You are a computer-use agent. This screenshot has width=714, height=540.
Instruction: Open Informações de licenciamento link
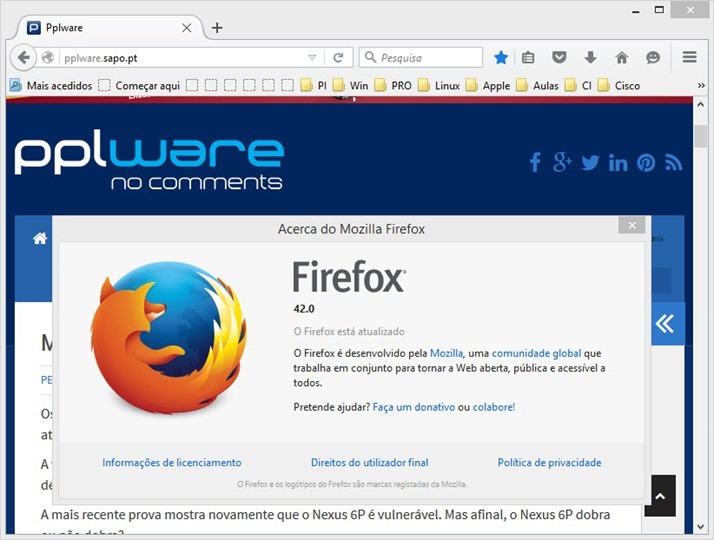pos(172,463)
